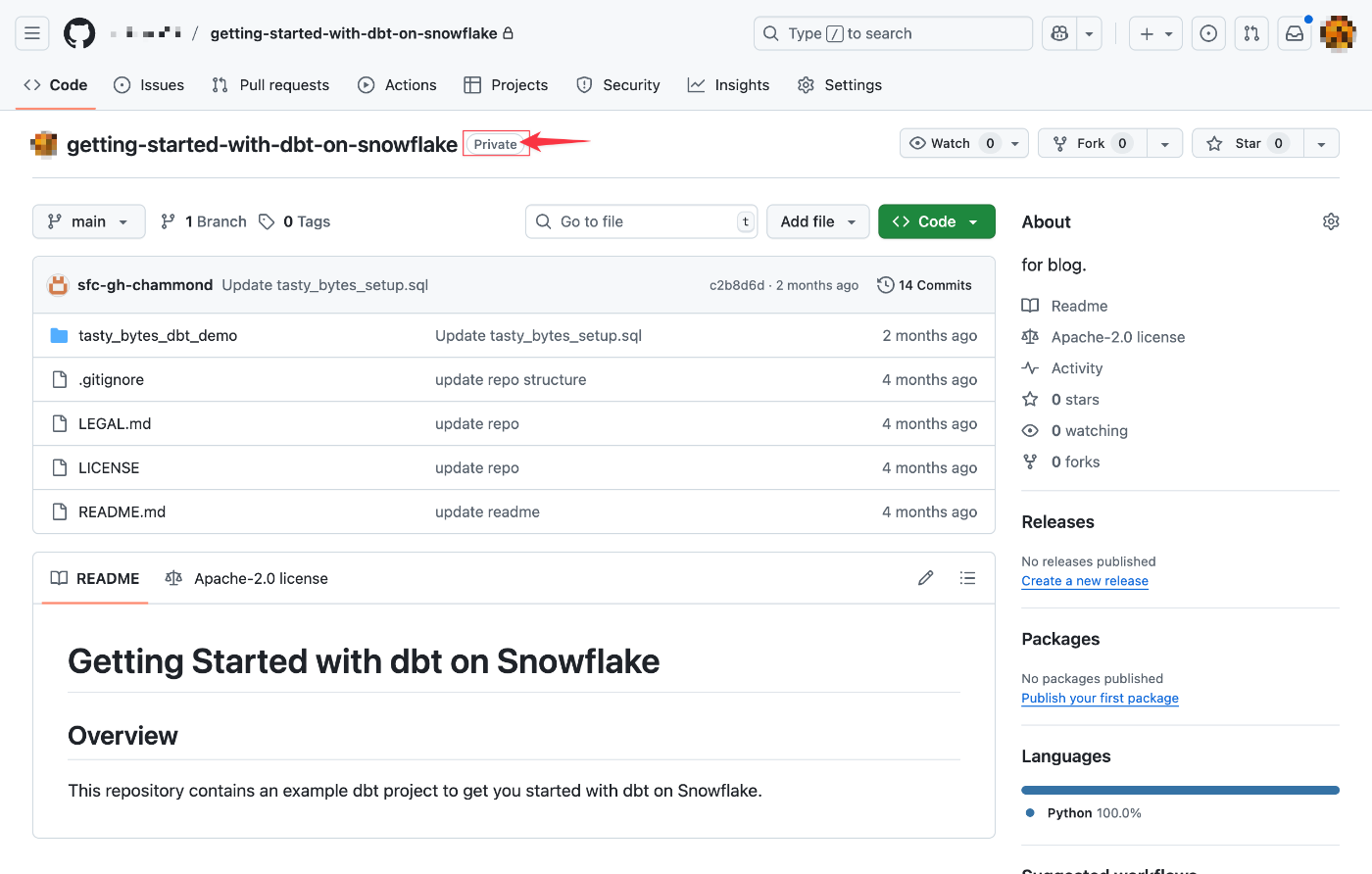Expand the Watch options dropdown arrow
Viewport: 1372px width, 874px height.
pos(1015,143)
